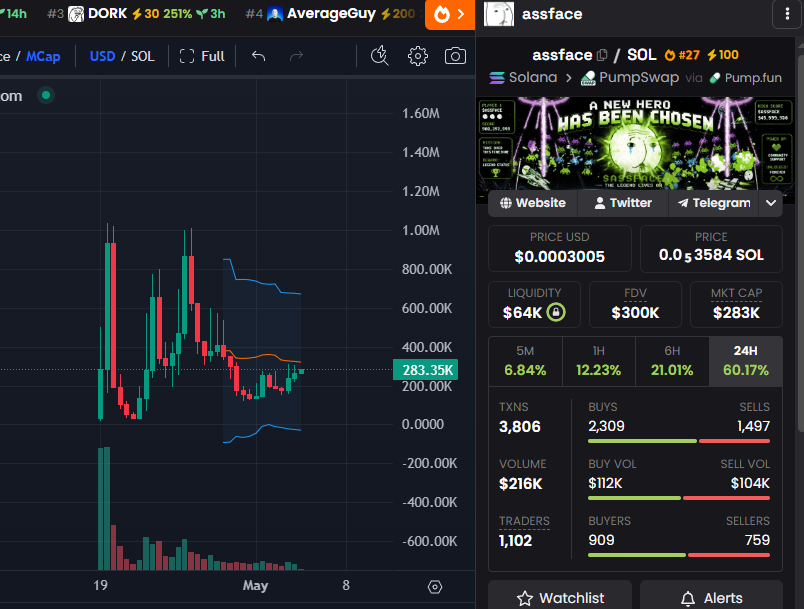Undo the last chart action
The width and height of the screenshot is (804, 609).
(x=258, y=56)
